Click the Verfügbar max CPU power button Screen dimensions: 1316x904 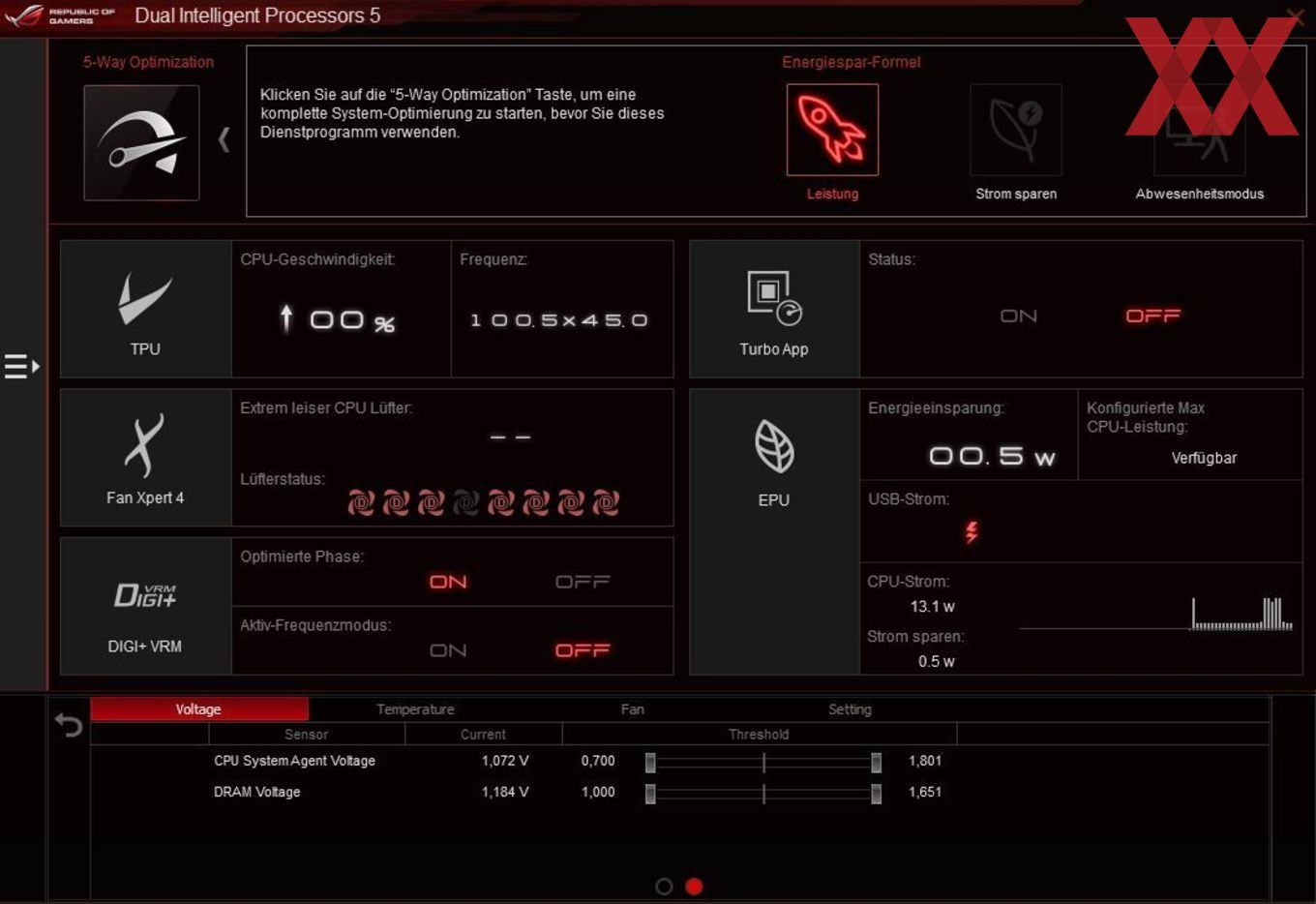click(1204, 458)
